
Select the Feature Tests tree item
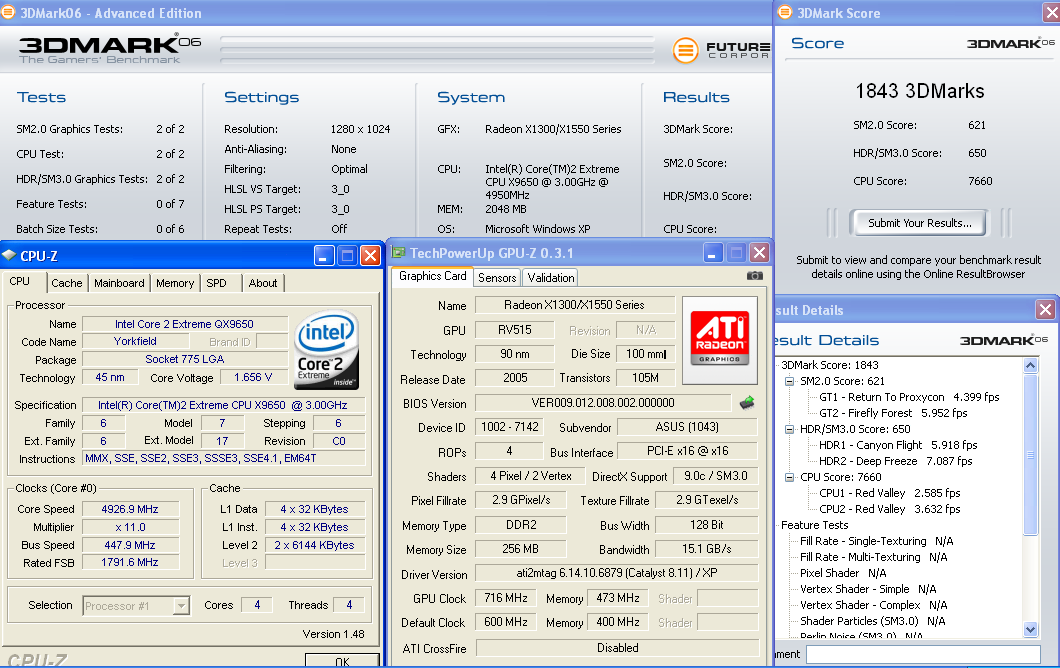tap(814, 525)
